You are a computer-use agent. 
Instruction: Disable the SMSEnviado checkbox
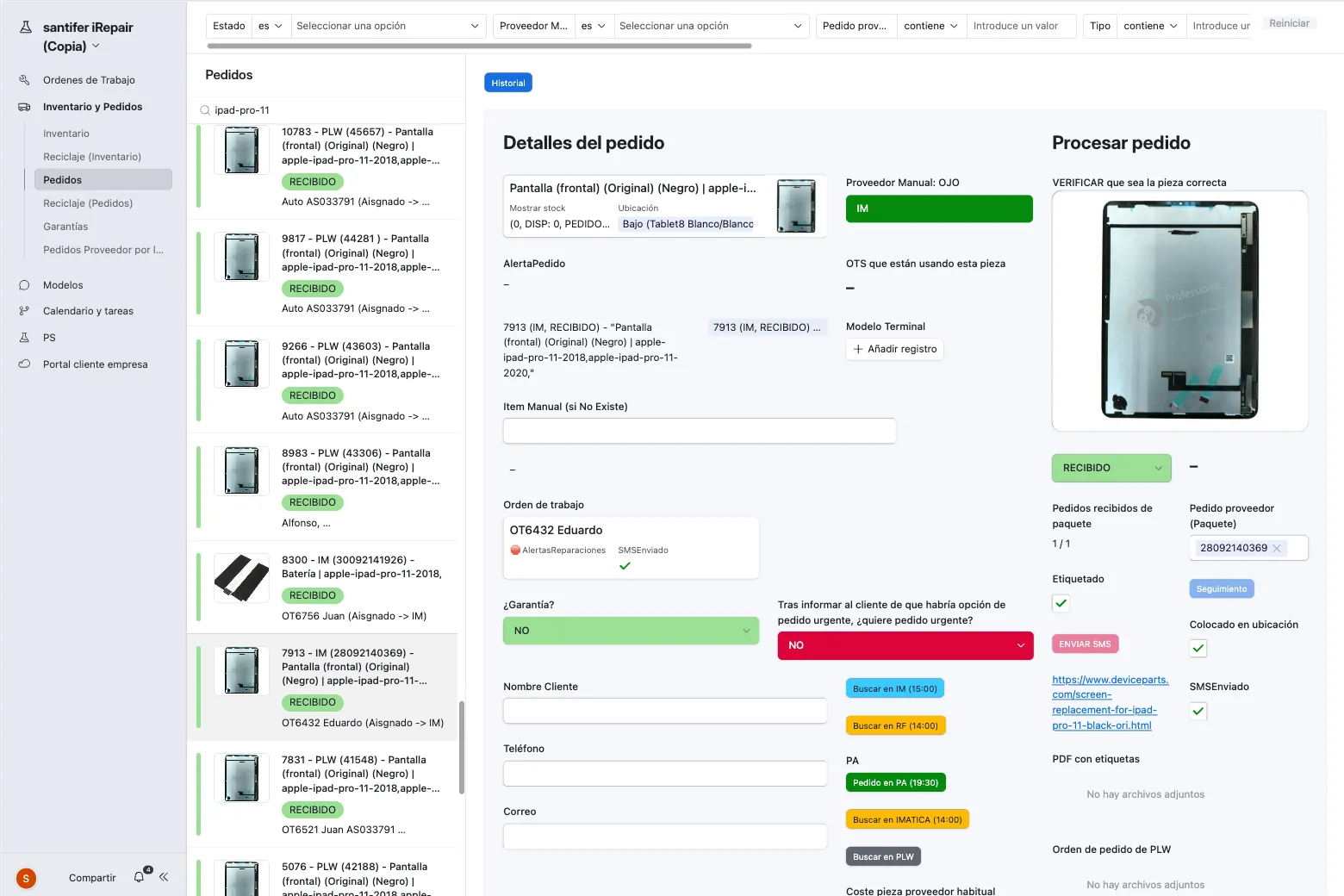[1198, 711]
